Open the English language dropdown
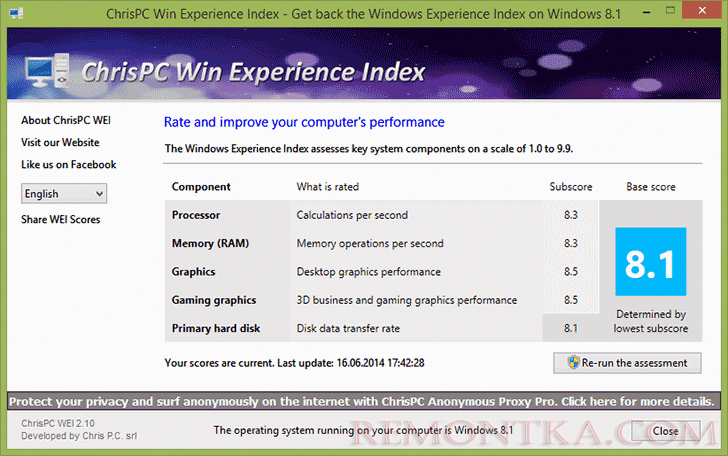 pos(64,194)
